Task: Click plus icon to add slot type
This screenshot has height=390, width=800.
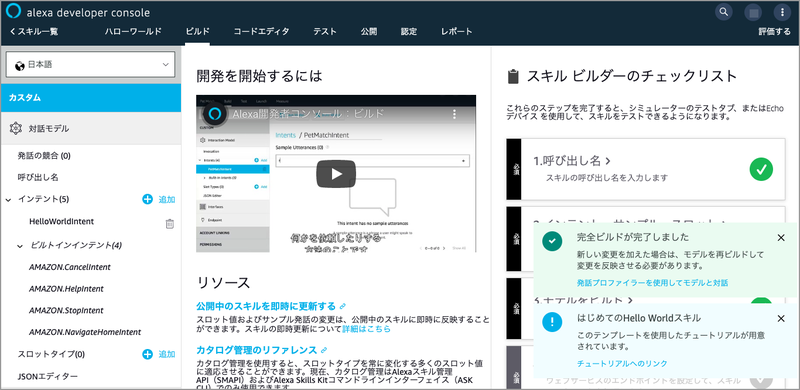Action: click(x=147, y=354)
